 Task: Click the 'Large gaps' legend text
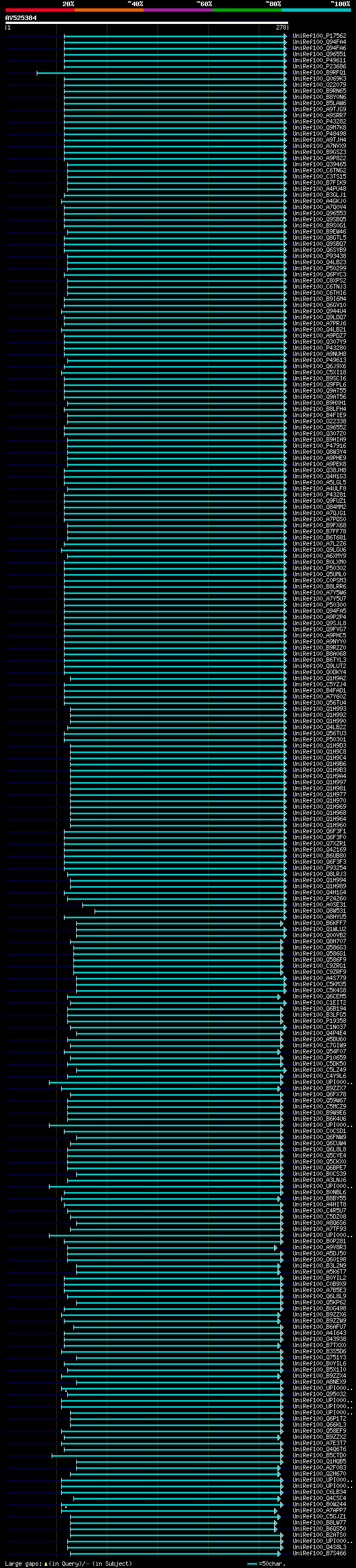(x=23, y=1563)
